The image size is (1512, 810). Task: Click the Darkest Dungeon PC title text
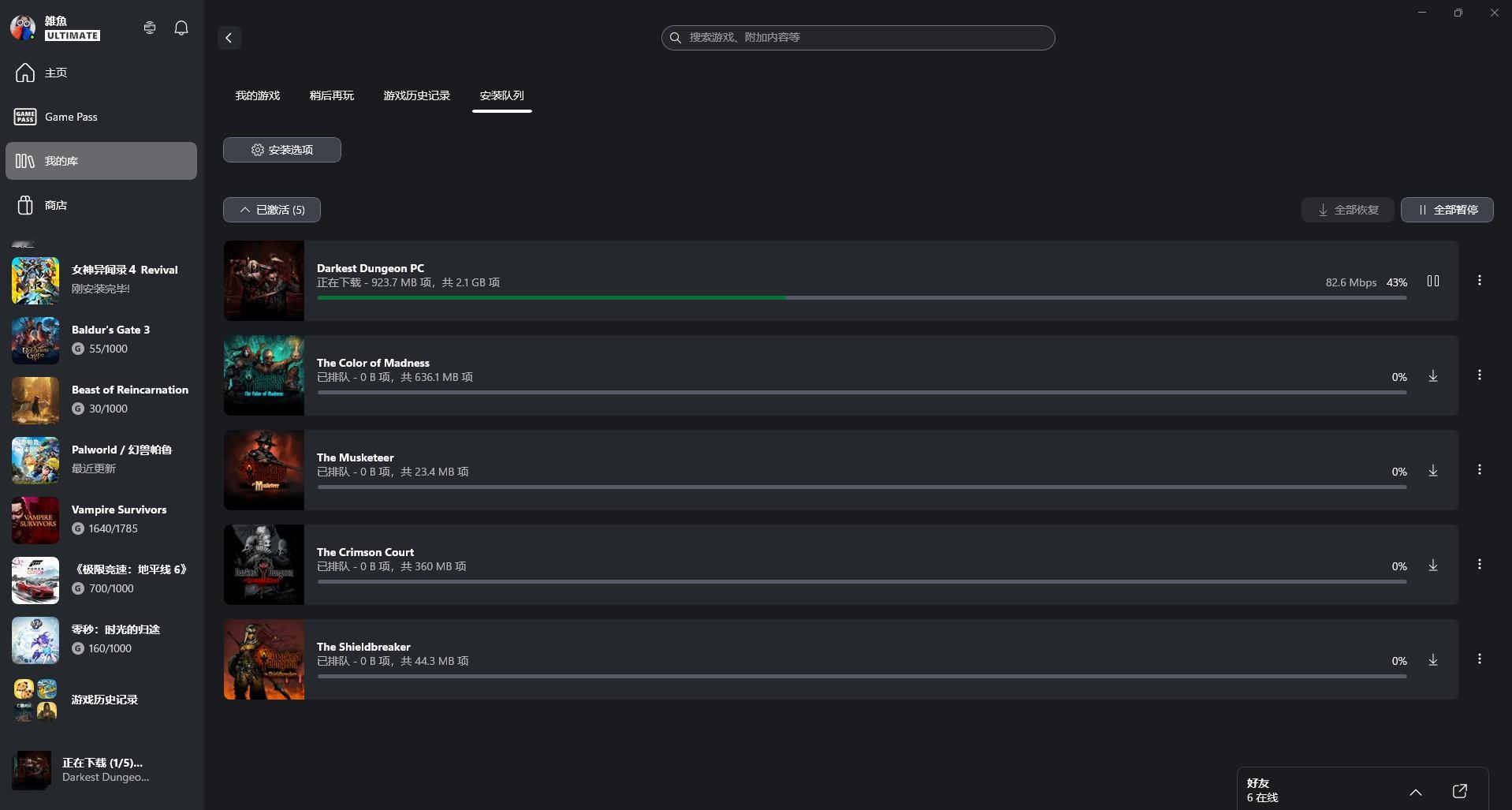(x=371, y=268)
